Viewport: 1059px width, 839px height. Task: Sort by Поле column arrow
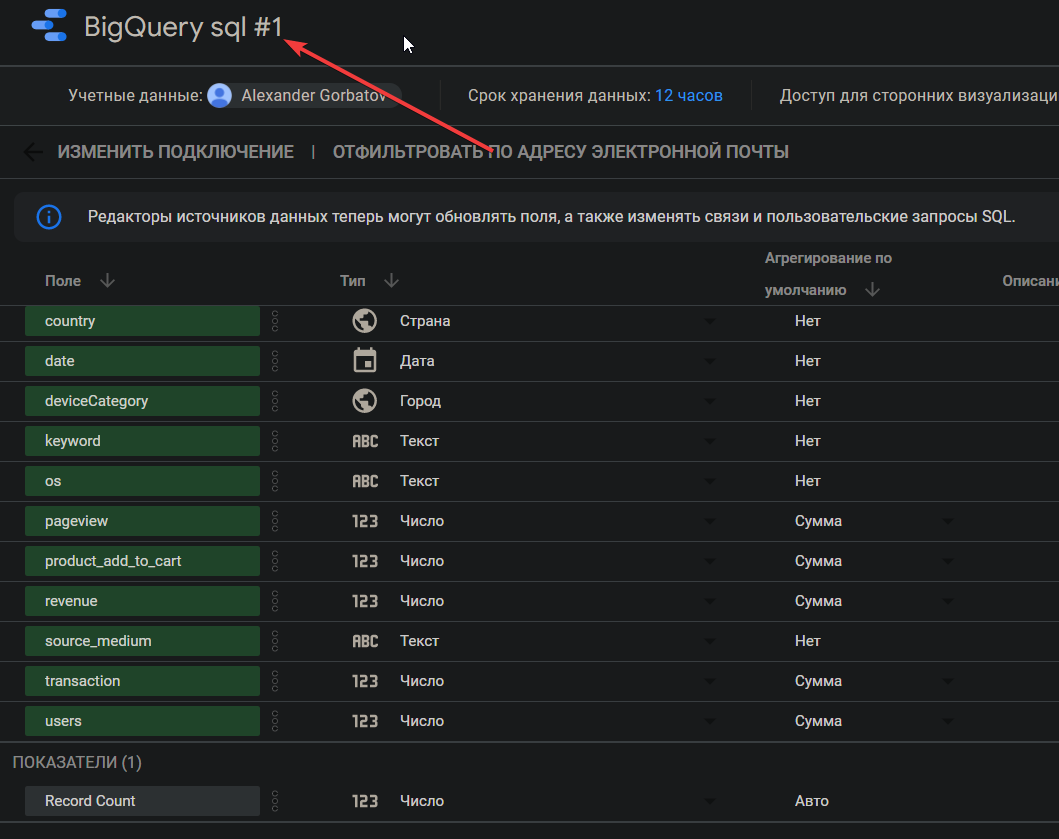pos(107,280)
